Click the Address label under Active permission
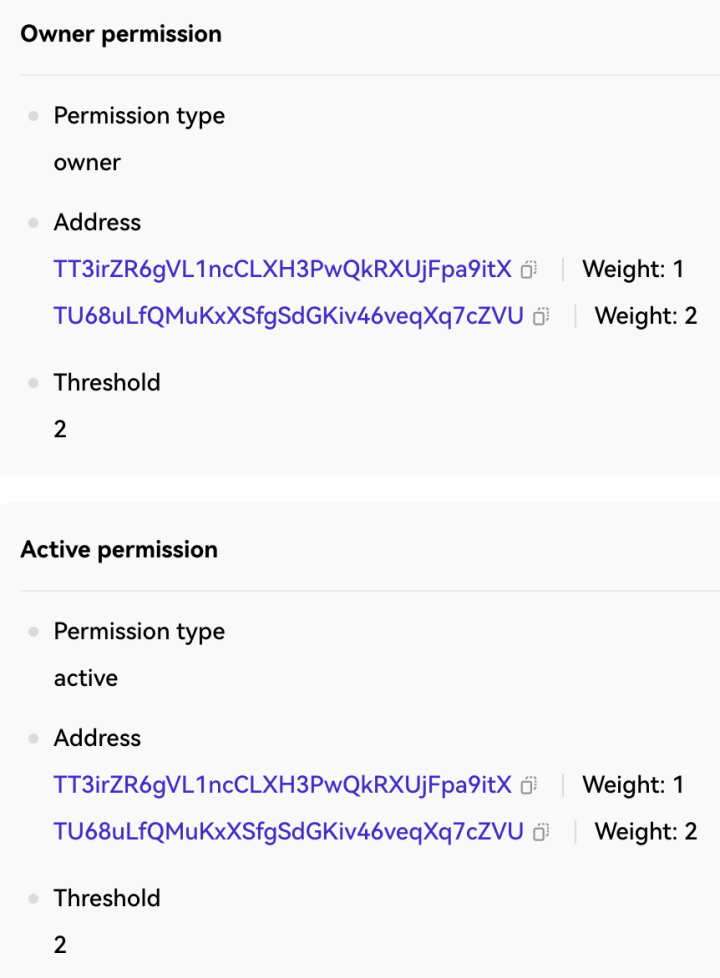 point(97,739)
